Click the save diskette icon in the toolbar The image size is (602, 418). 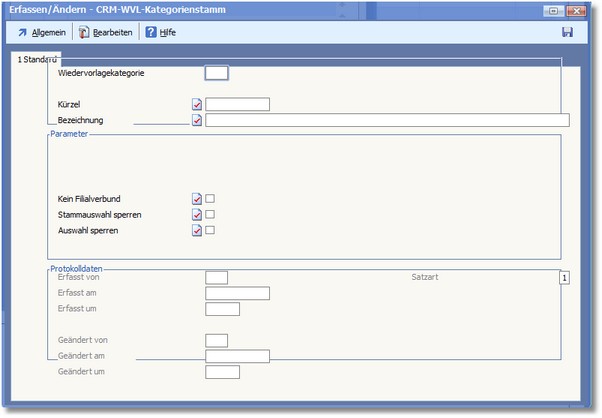coord(568,33)
